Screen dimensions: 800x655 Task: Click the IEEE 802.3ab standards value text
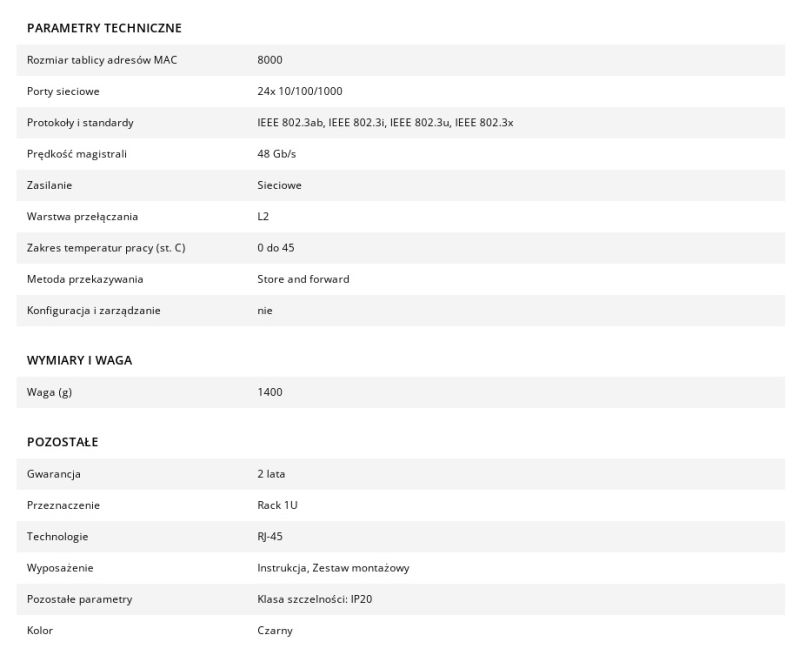point(385,123)
